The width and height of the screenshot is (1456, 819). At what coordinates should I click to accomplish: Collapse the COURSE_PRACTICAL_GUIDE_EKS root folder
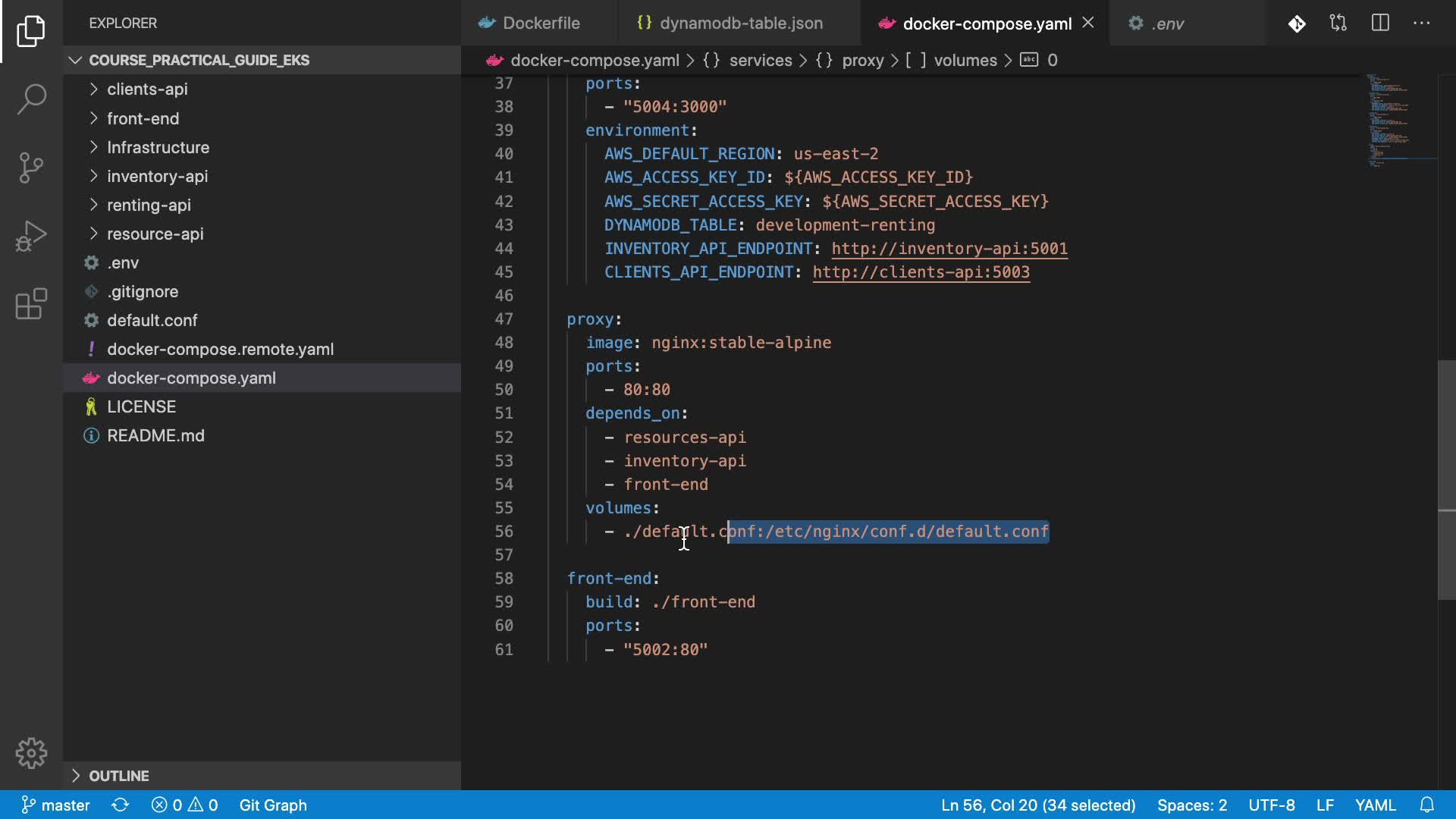click(199, 60)
